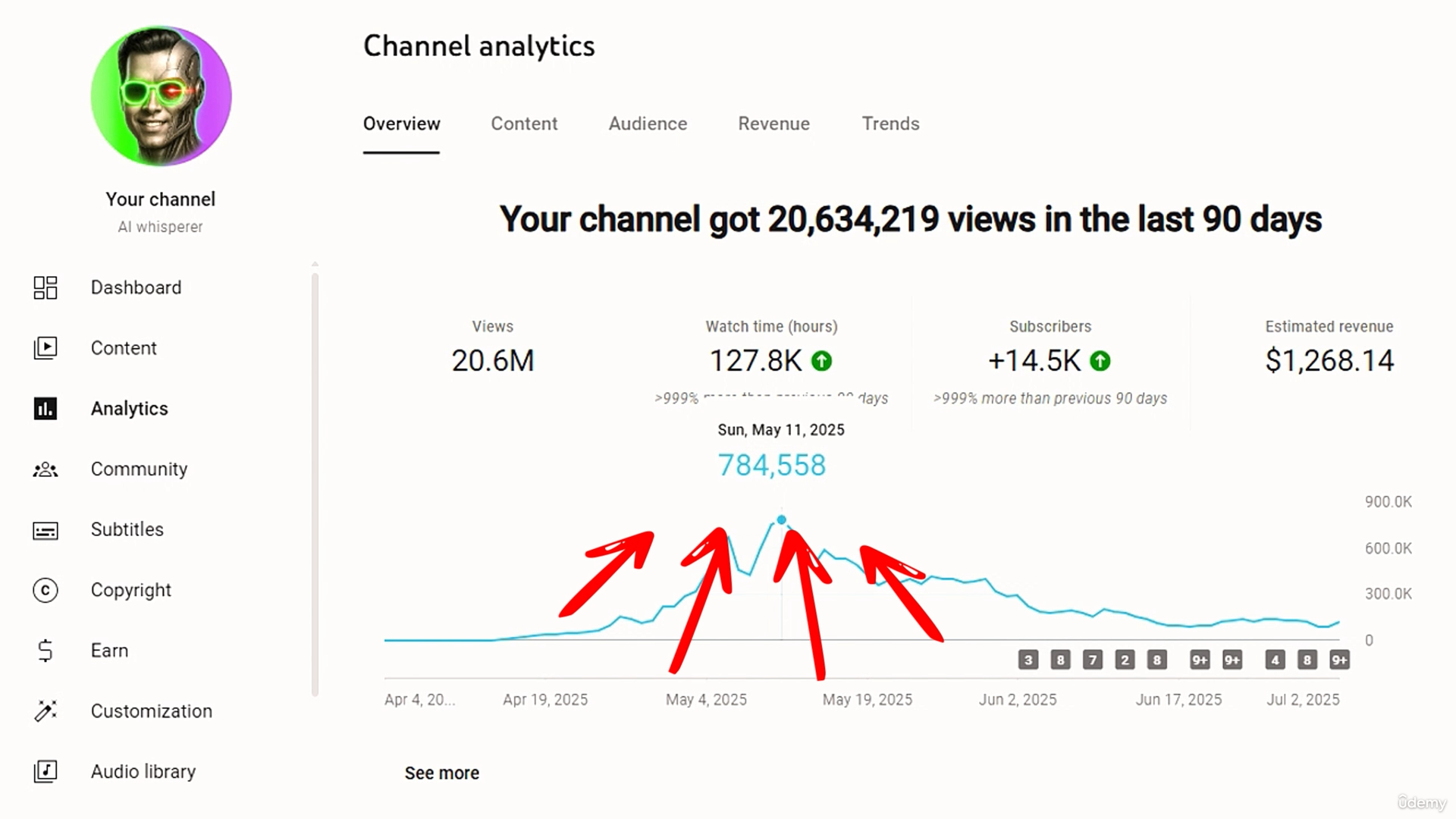Click the Community people icon

point(45,469)
